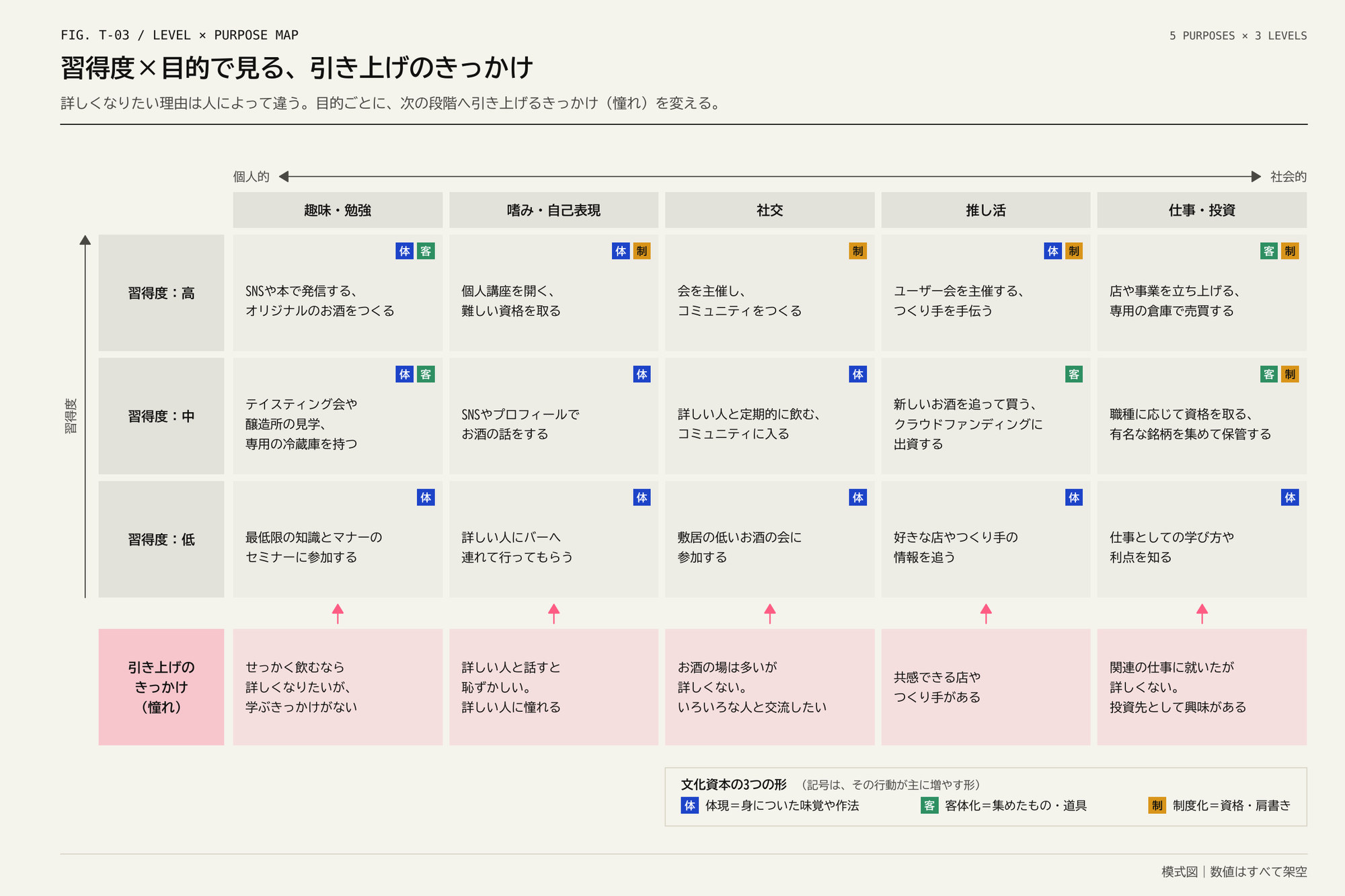The height and width of the screenshot is (896, 1345).
Task: Click the text セミナーに参加する
Action: [301, 557]
